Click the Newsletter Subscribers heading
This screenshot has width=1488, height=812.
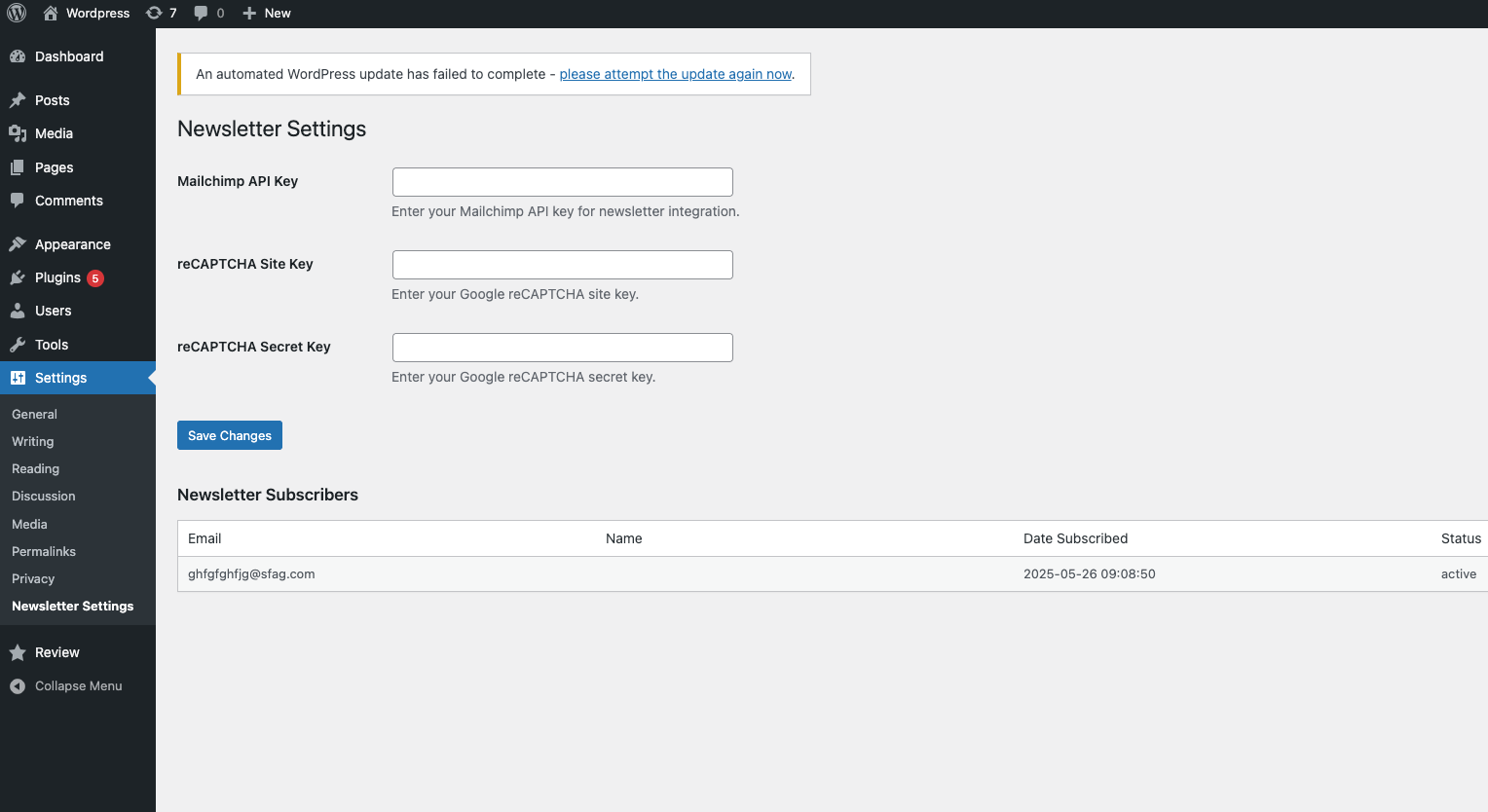click(x=268, y=495)
